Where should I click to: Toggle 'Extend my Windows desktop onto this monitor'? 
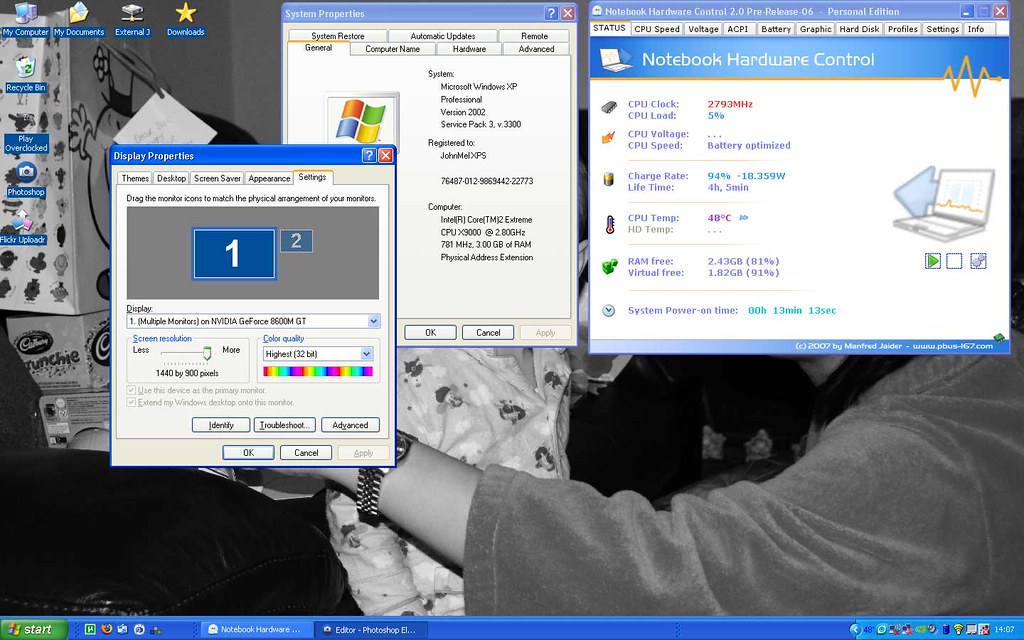click(x=211, y=402)
